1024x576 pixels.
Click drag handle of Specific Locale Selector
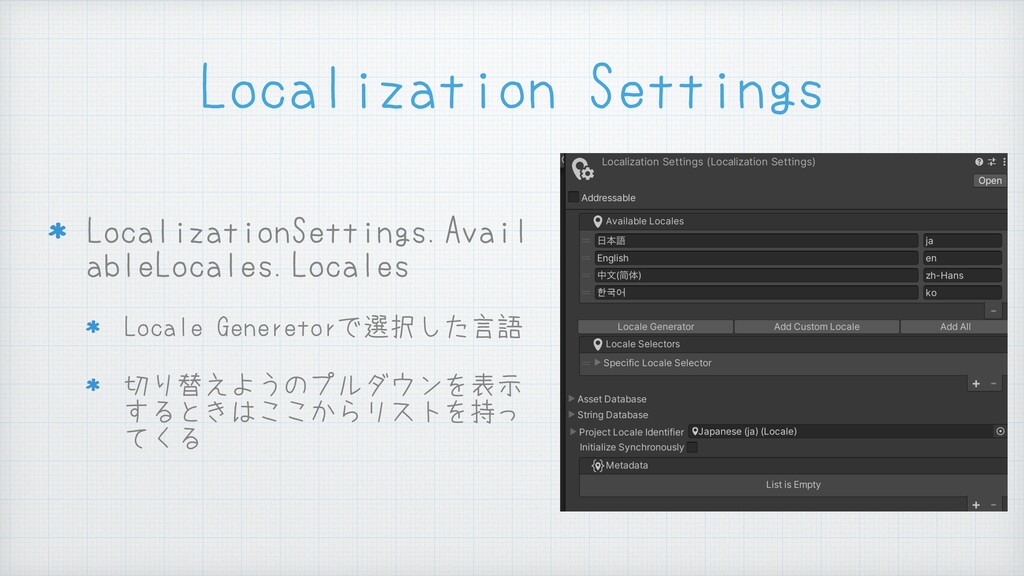click(586, 363)
